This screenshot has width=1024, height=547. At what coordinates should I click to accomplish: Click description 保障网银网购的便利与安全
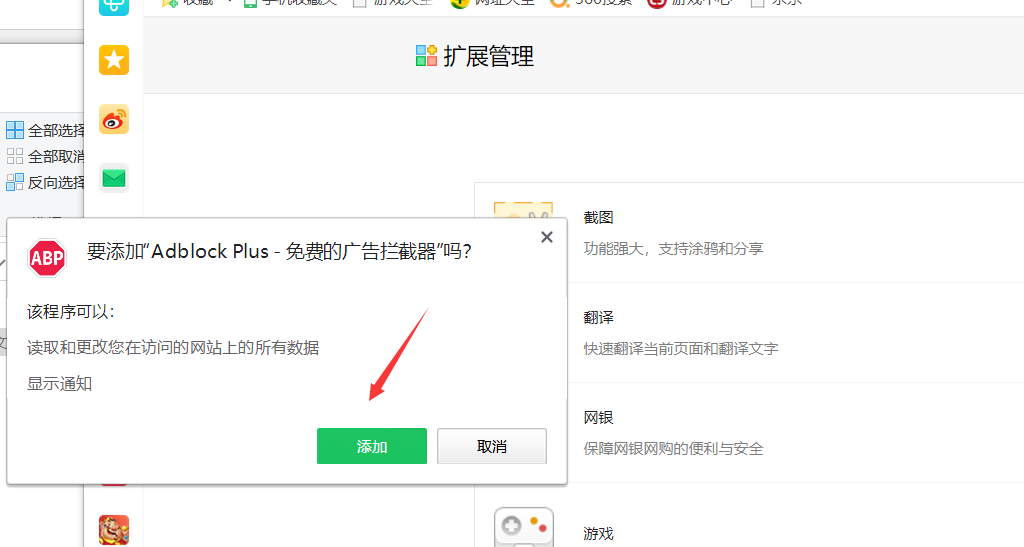[x=673, y=449]
